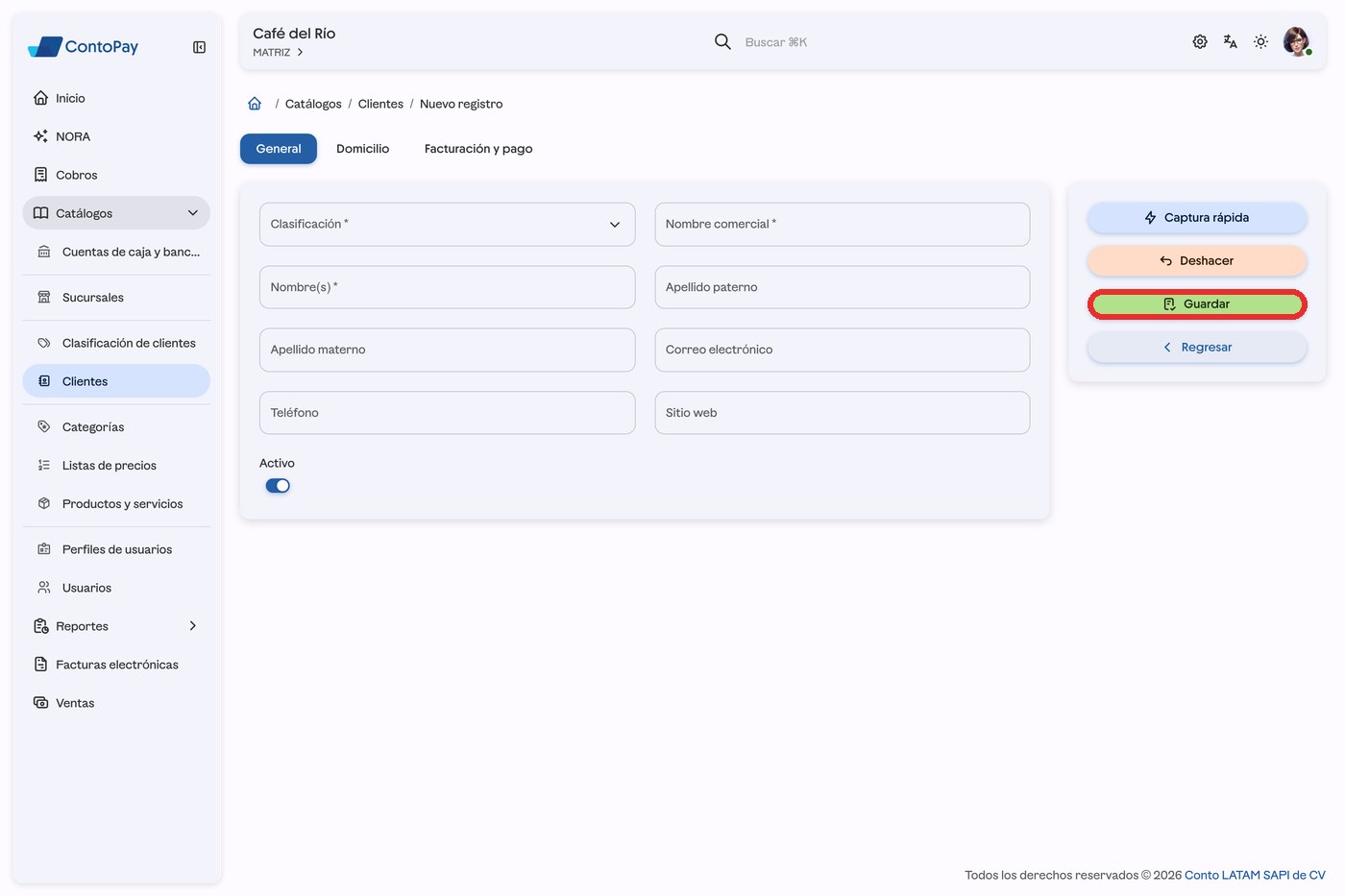Go to Cobros section
1345x896 pixels.
[116, 175]
